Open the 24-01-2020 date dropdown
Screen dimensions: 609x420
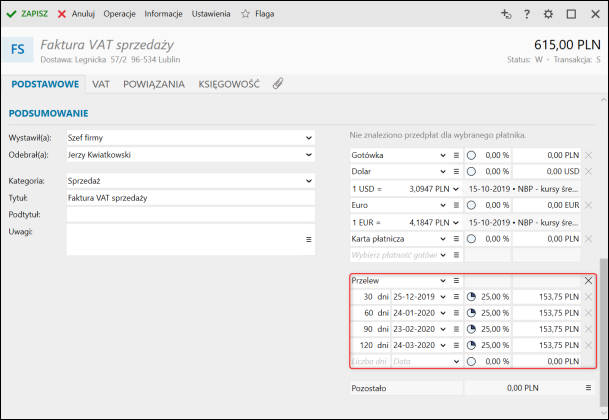pyautogui.click(x=443, y=313)
